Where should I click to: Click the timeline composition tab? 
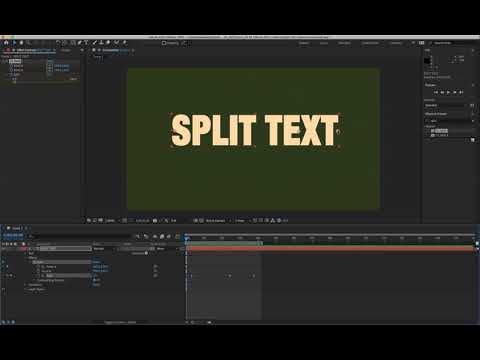point(17,228)
